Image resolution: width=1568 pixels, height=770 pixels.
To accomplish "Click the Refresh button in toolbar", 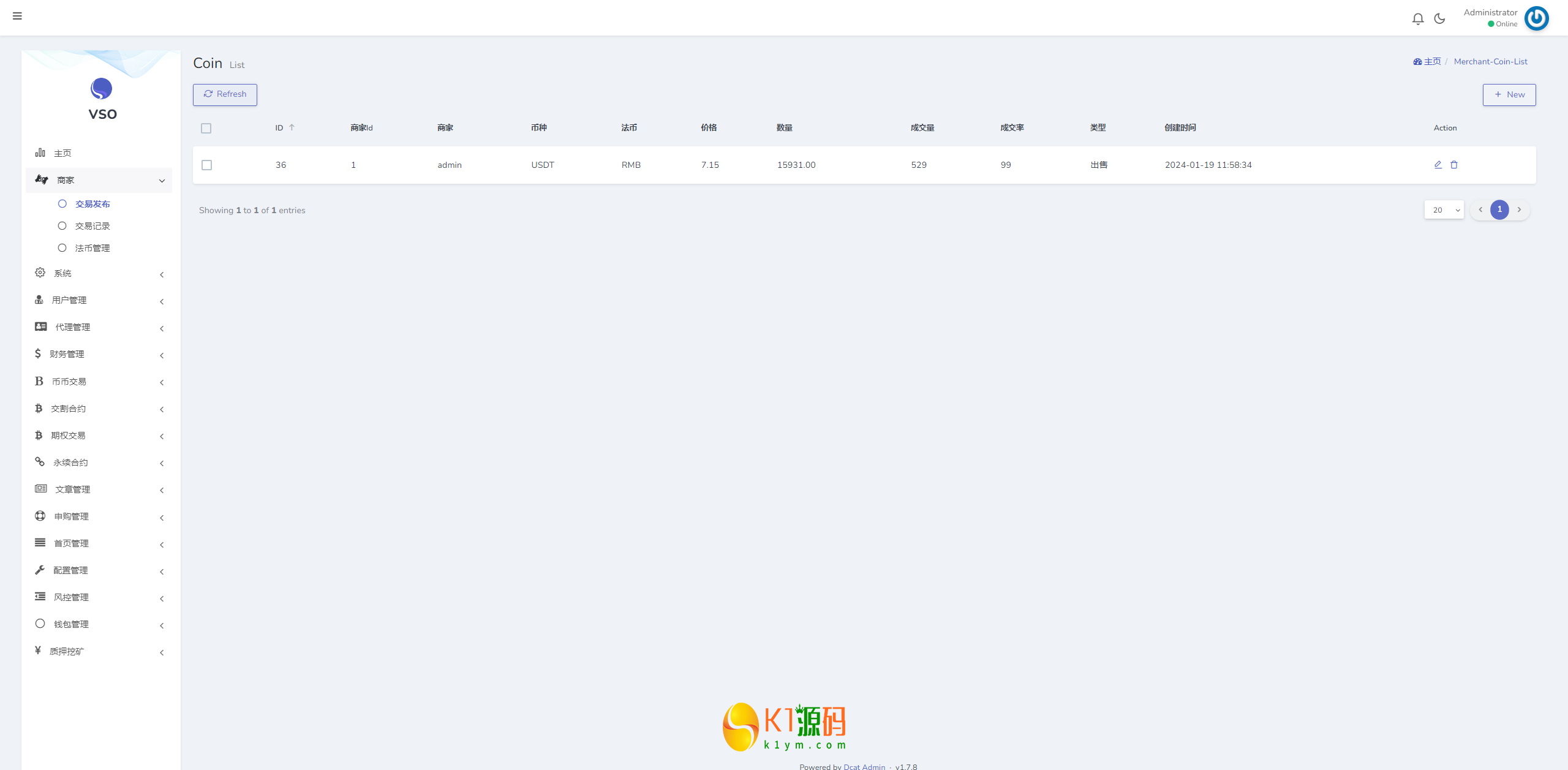I will (x=224, y=94).
